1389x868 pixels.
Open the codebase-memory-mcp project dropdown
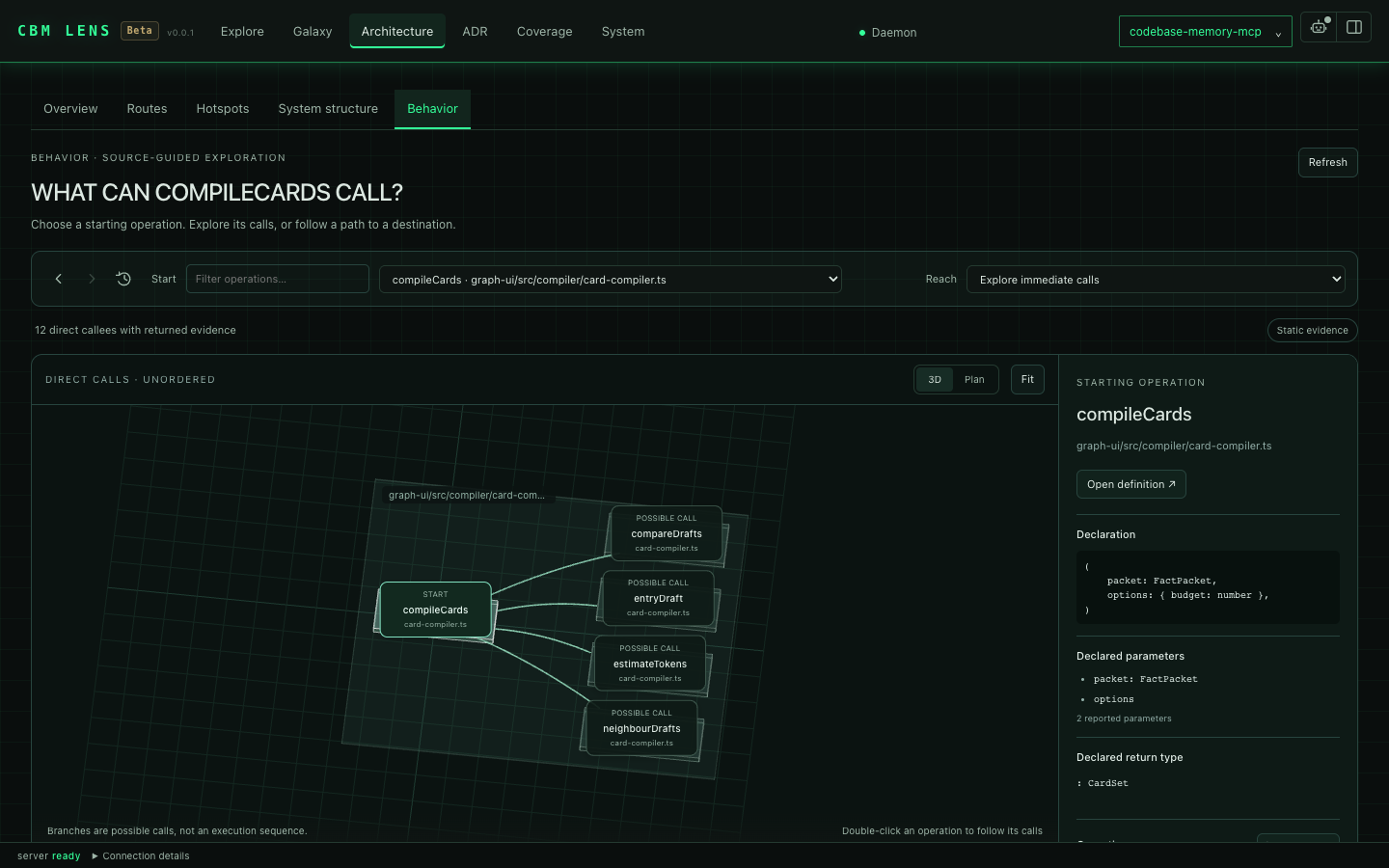[1205, 32]
